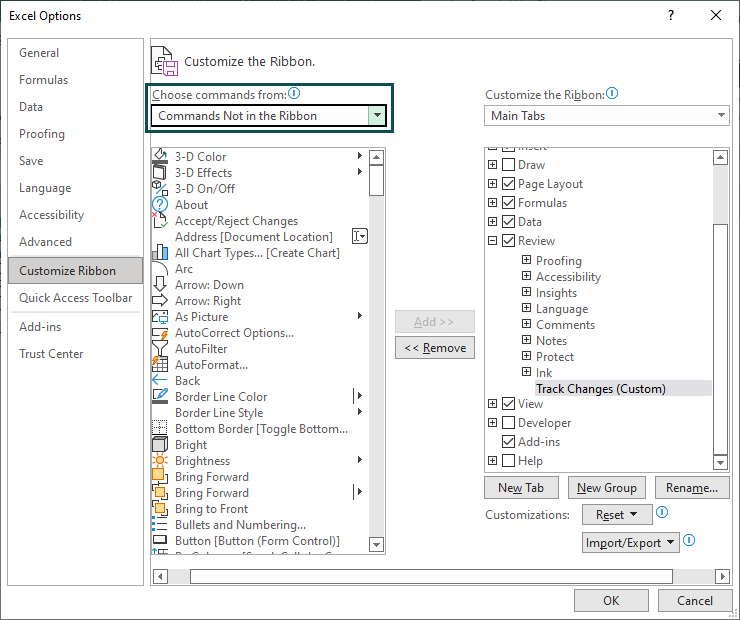Choose the Arrow: Down icon
Image resolution: width=740 pixels, height=620 pixels.
tap(160, 285)
